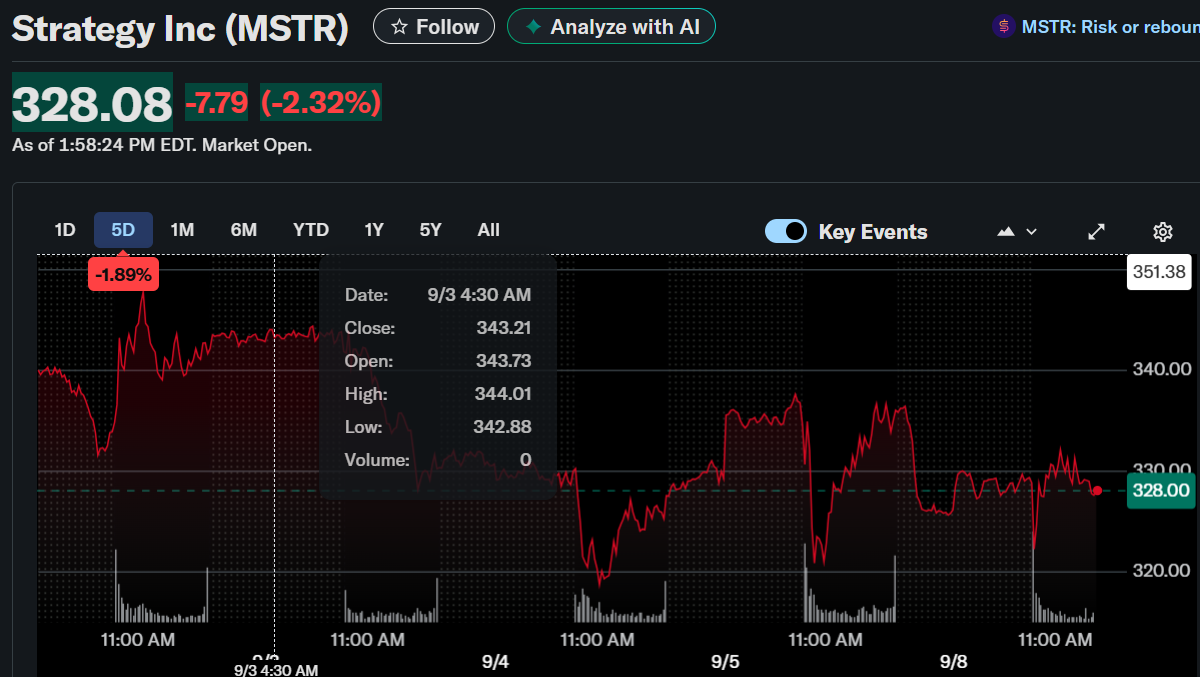Select the 5D range tab

point(123,230)
